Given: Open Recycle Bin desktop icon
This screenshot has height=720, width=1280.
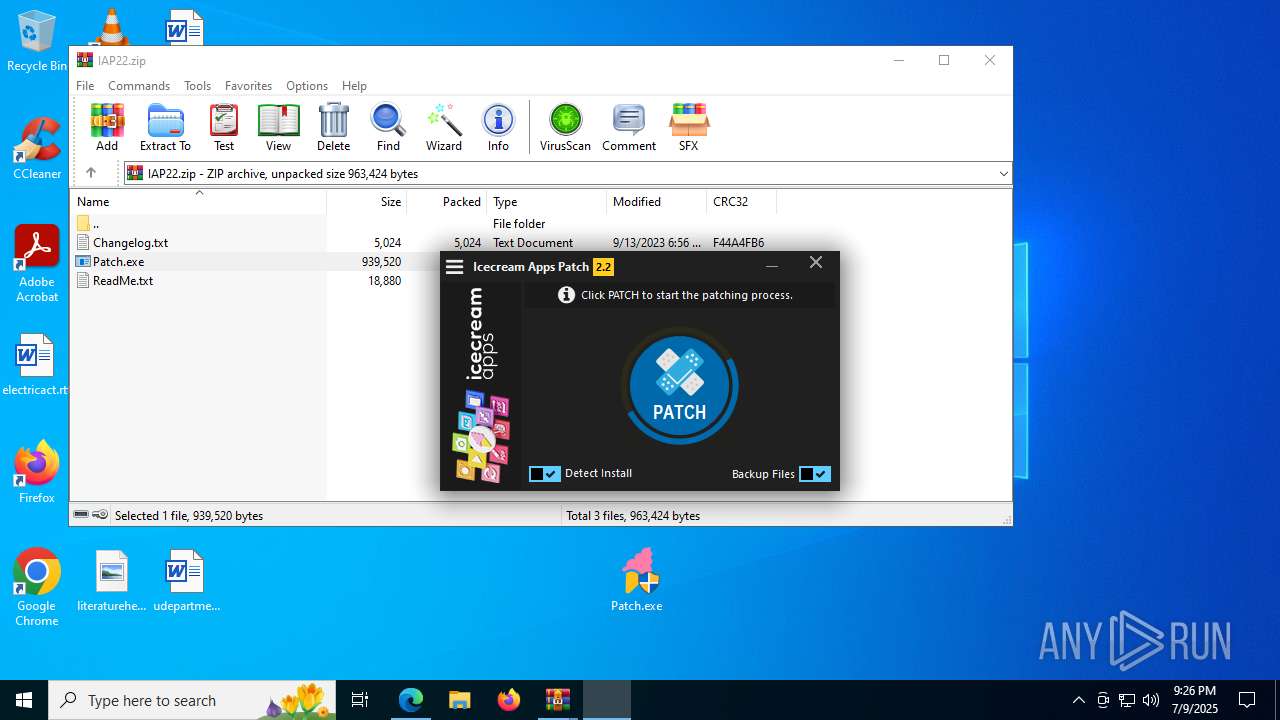Looking at the screenshot, I should click(37, 41).
